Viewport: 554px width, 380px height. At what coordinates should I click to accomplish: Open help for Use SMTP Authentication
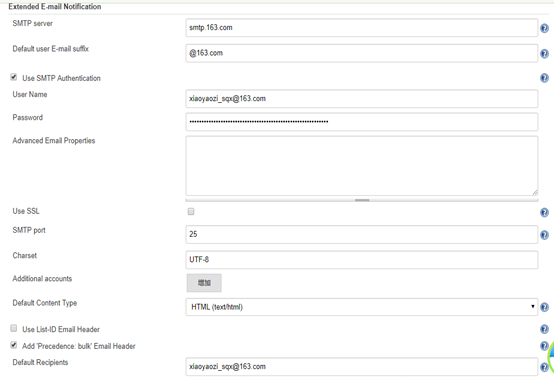pyautogui.click(x=544, y=78)
